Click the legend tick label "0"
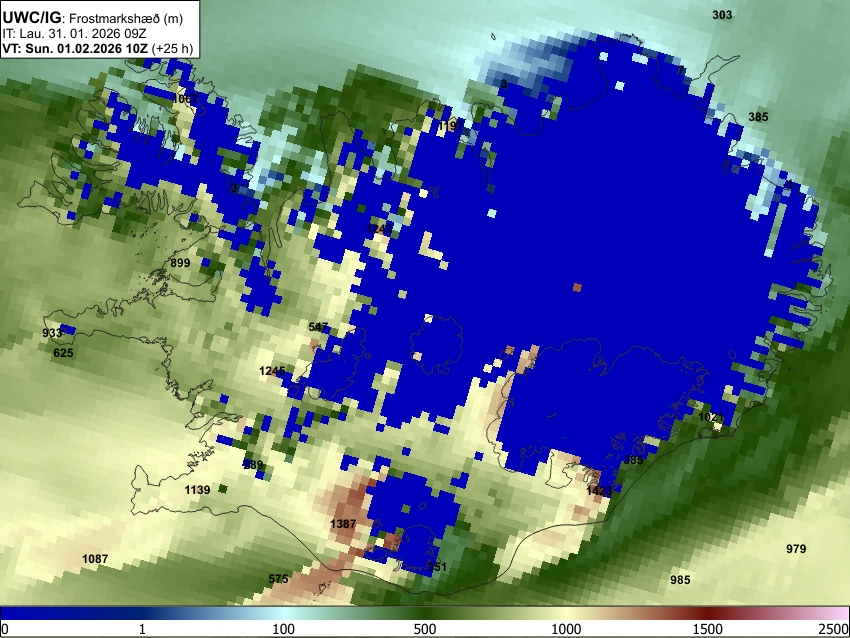This screenshot has height=638, width=850. pyautogui.click(x=5, y=629)
